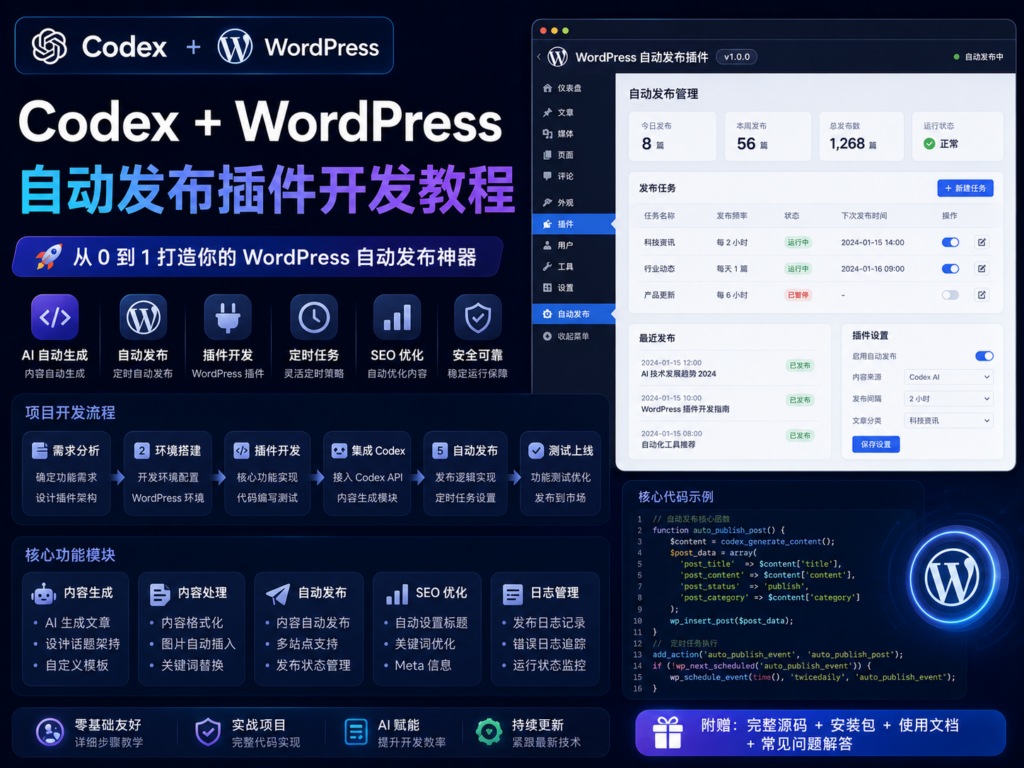1024x768 pixels.
Task: Toggle the 行业动态 task switch
Action: (x=950, y=268)
